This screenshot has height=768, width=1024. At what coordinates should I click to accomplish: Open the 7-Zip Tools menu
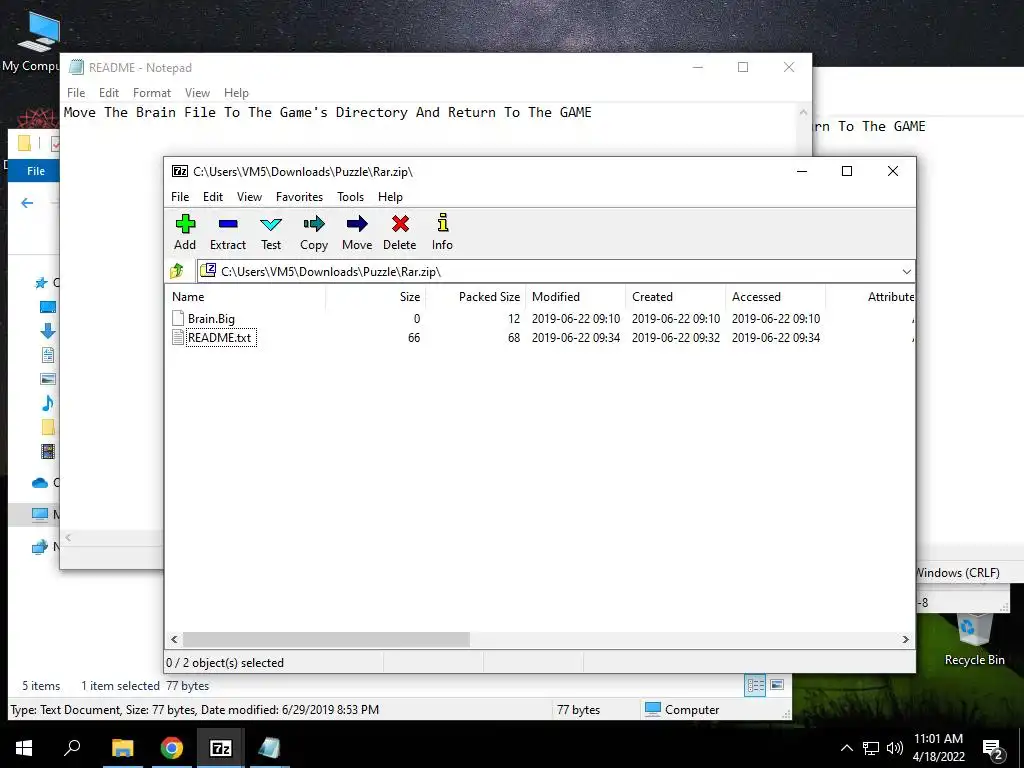[351, 197]
